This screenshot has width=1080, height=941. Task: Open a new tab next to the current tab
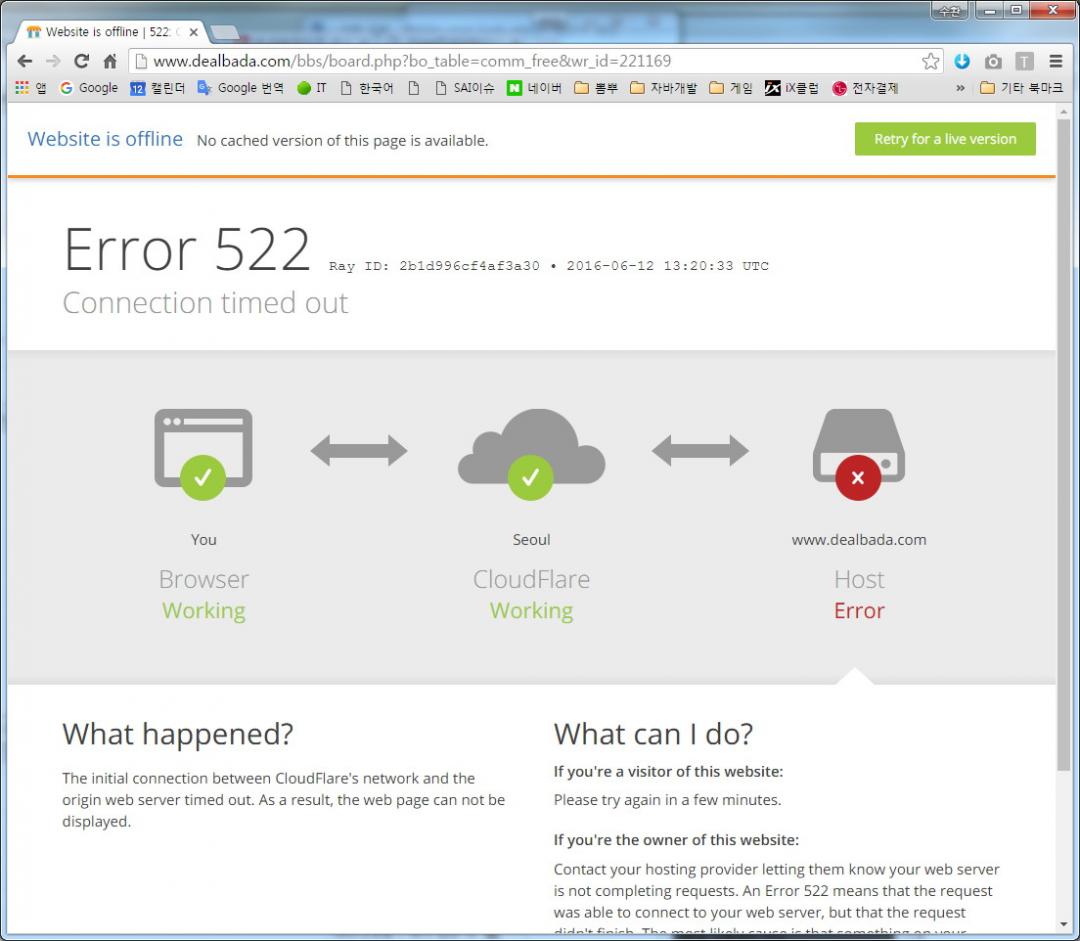(224, 32)
